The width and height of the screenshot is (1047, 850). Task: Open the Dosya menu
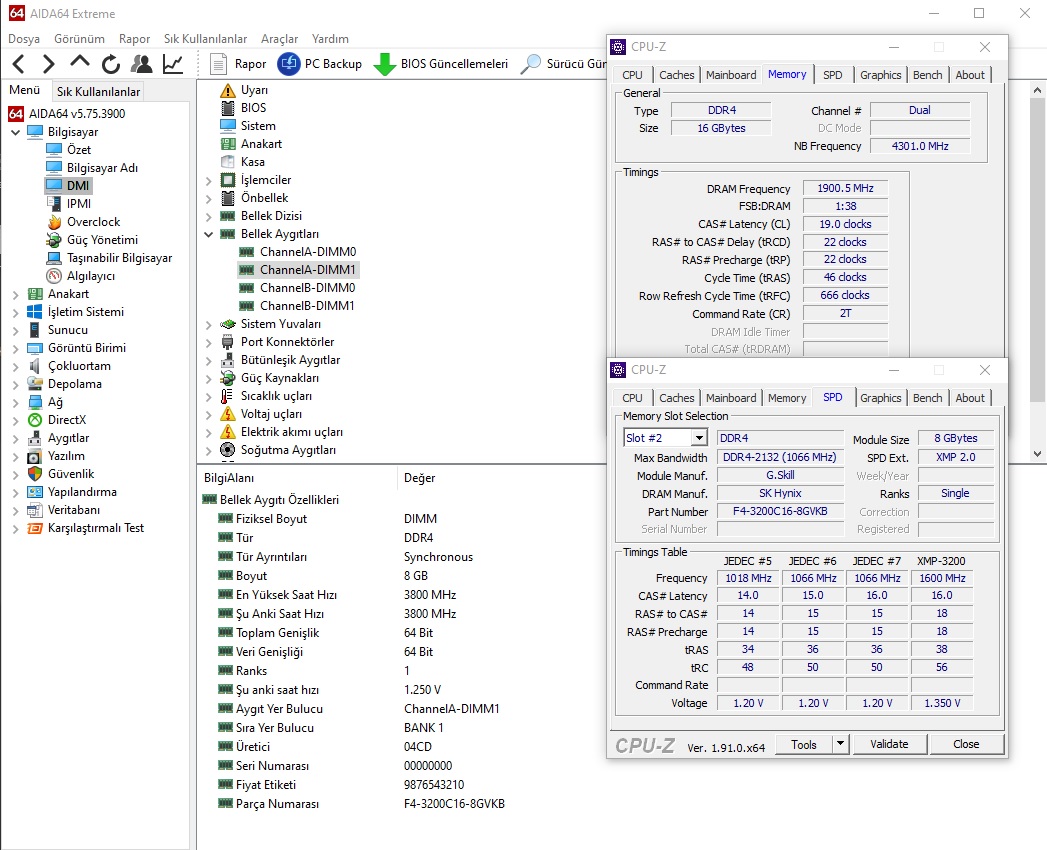(24, 39)
